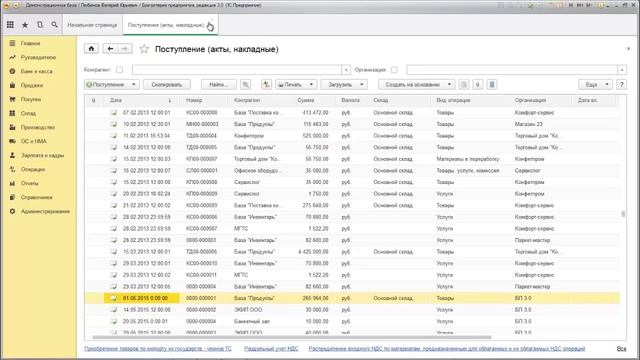
Task: Expand the Поступление create dropdown arrow
Action: 133,84
